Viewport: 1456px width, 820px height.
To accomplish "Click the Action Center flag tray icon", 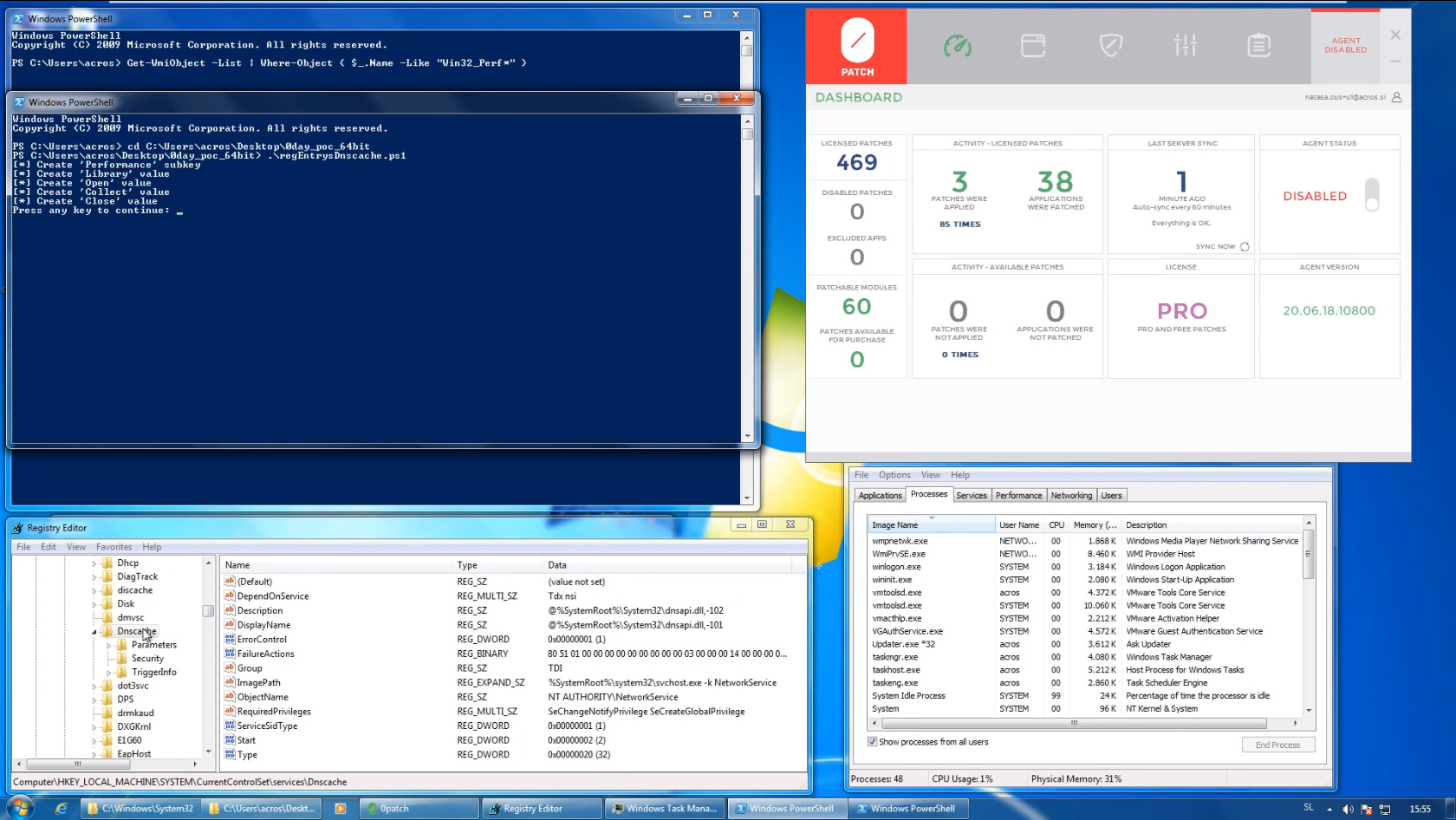I will (x=1366, y=809).
